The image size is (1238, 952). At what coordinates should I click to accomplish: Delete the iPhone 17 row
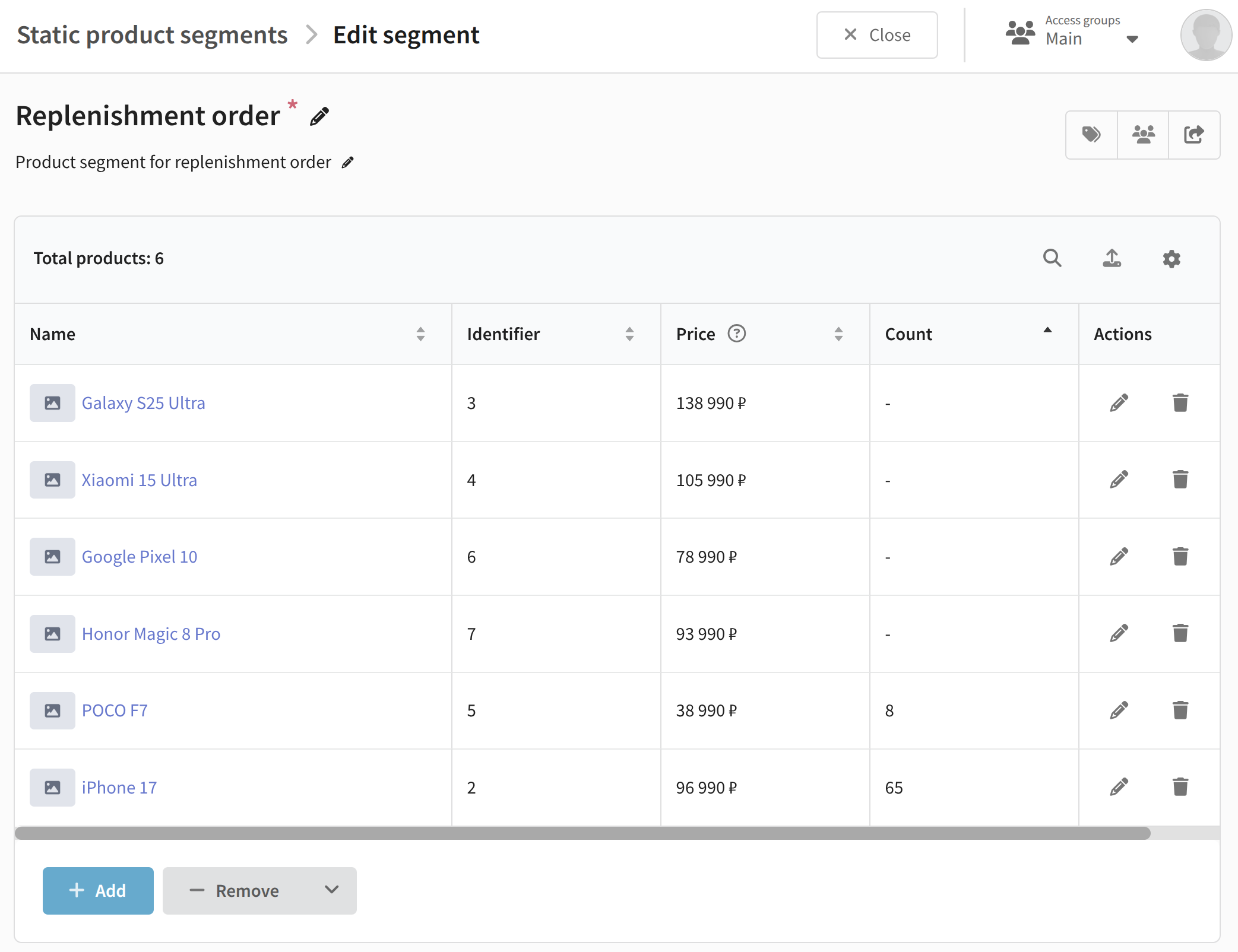[1180, 787]
